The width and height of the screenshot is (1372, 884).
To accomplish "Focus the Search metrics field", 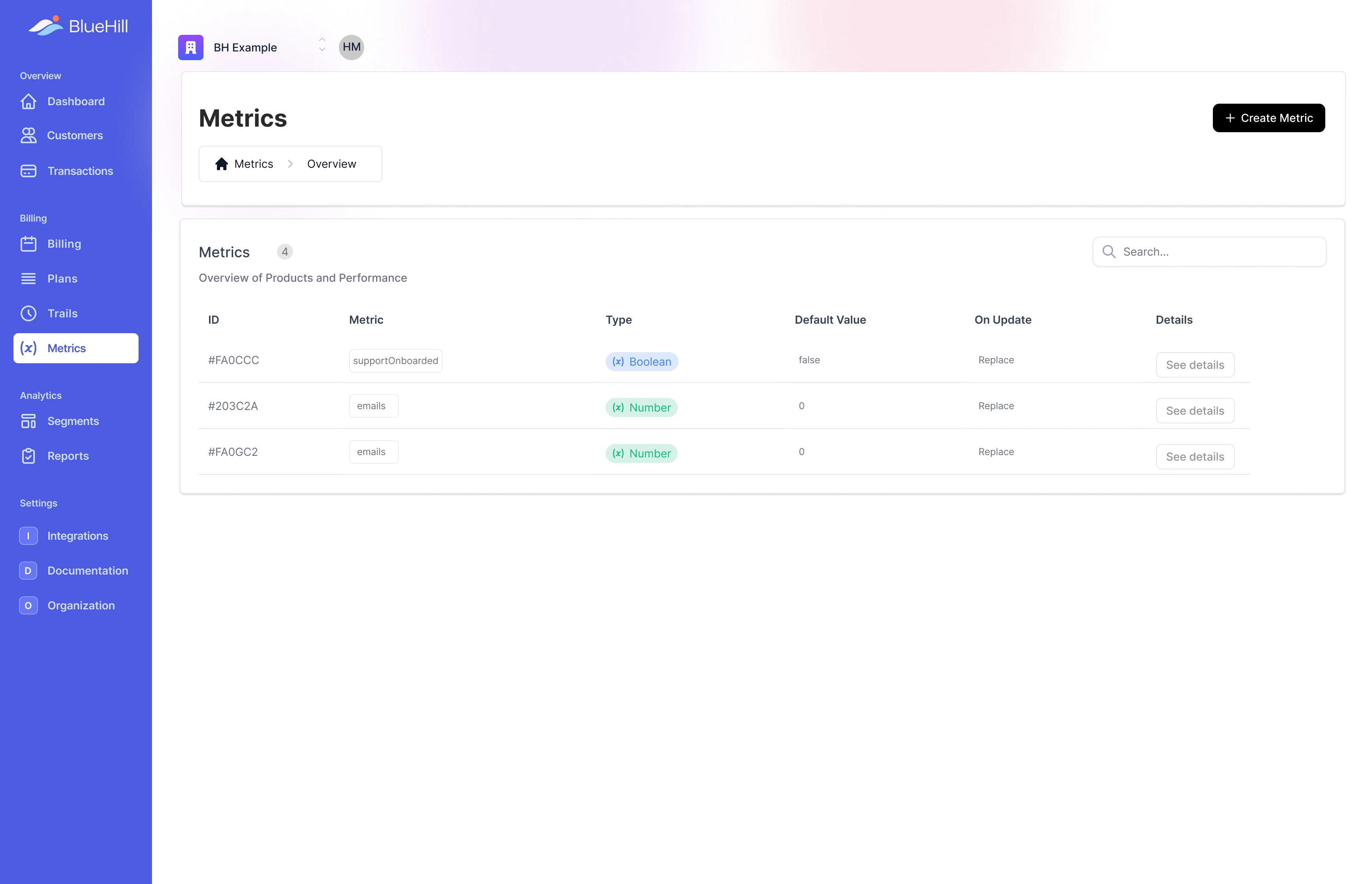I will coord(1209,252).
